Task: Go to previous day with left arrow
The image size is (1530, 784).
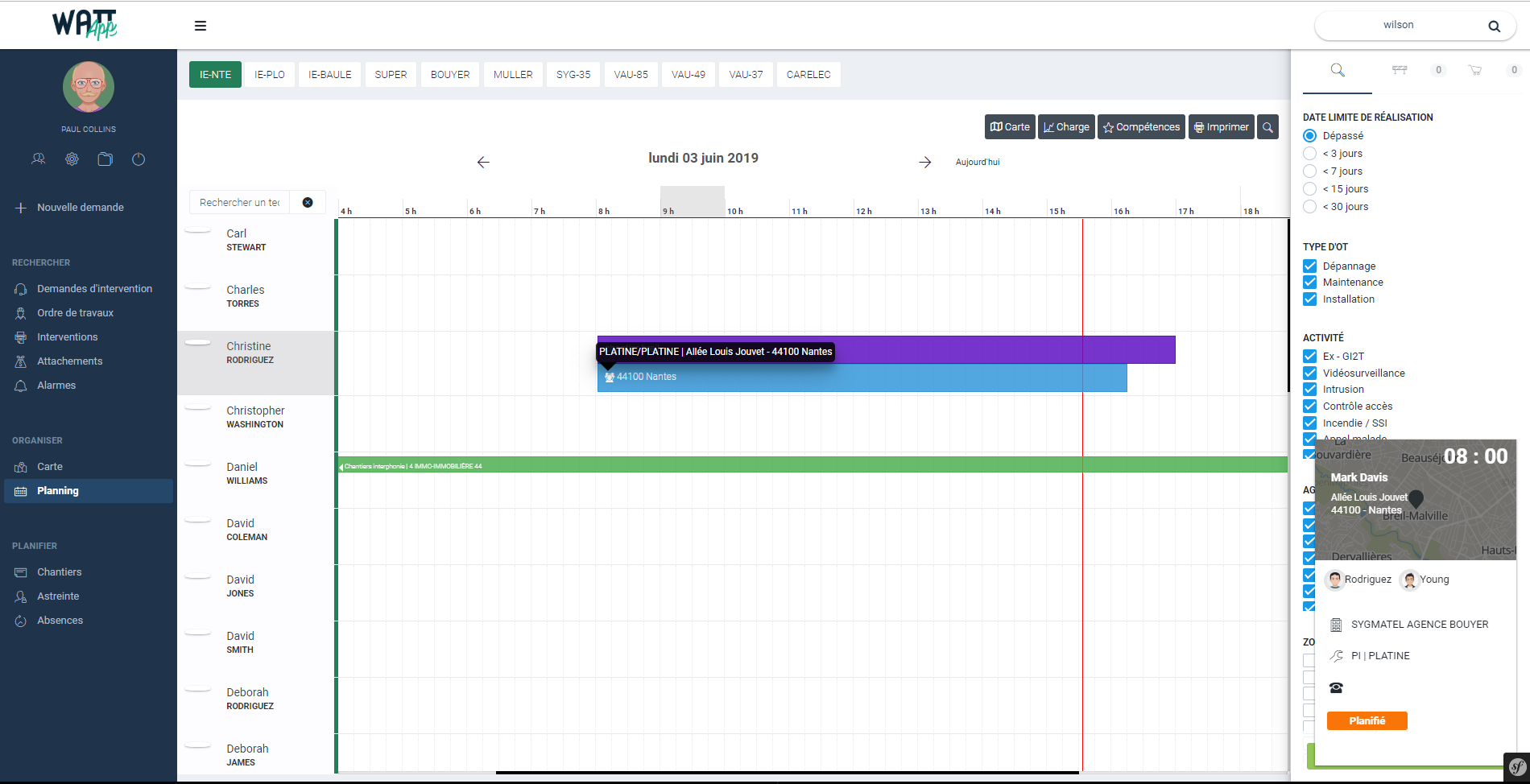Action: pos(483,163)
